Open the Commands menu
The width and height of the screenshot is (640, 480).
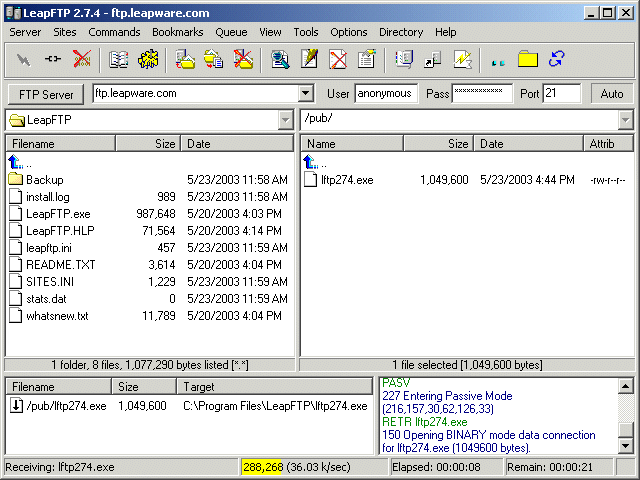pos(114,32)
